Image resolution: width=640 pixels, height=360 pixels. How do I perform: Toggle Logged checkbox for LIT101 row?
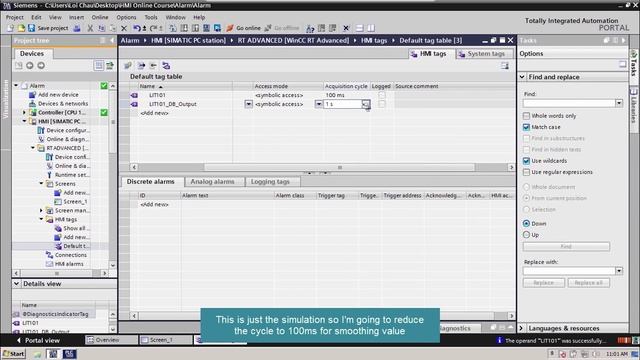(x=381, y=95)
